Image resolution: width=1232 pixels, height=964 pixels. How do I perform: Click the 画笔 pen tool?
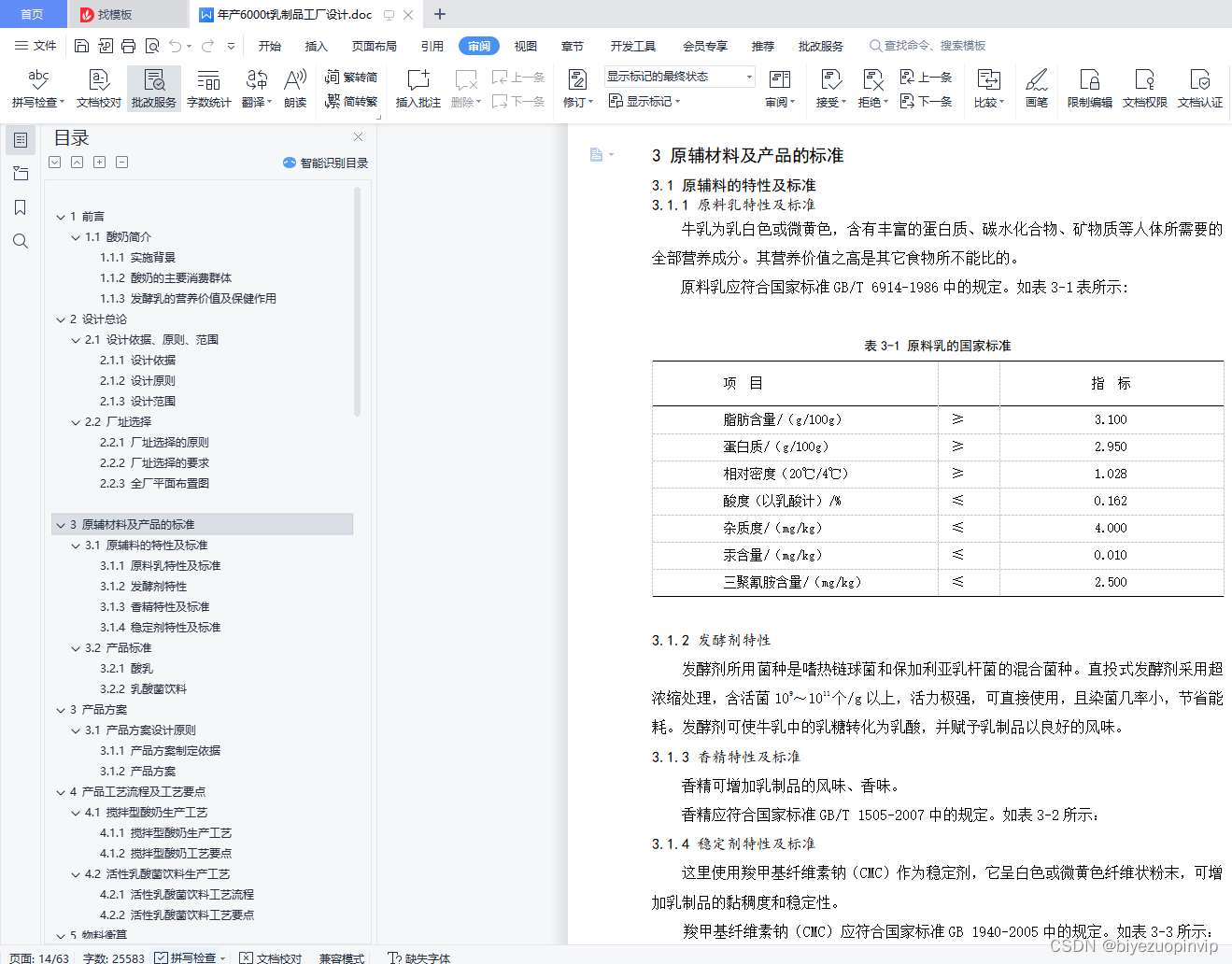1037,89
